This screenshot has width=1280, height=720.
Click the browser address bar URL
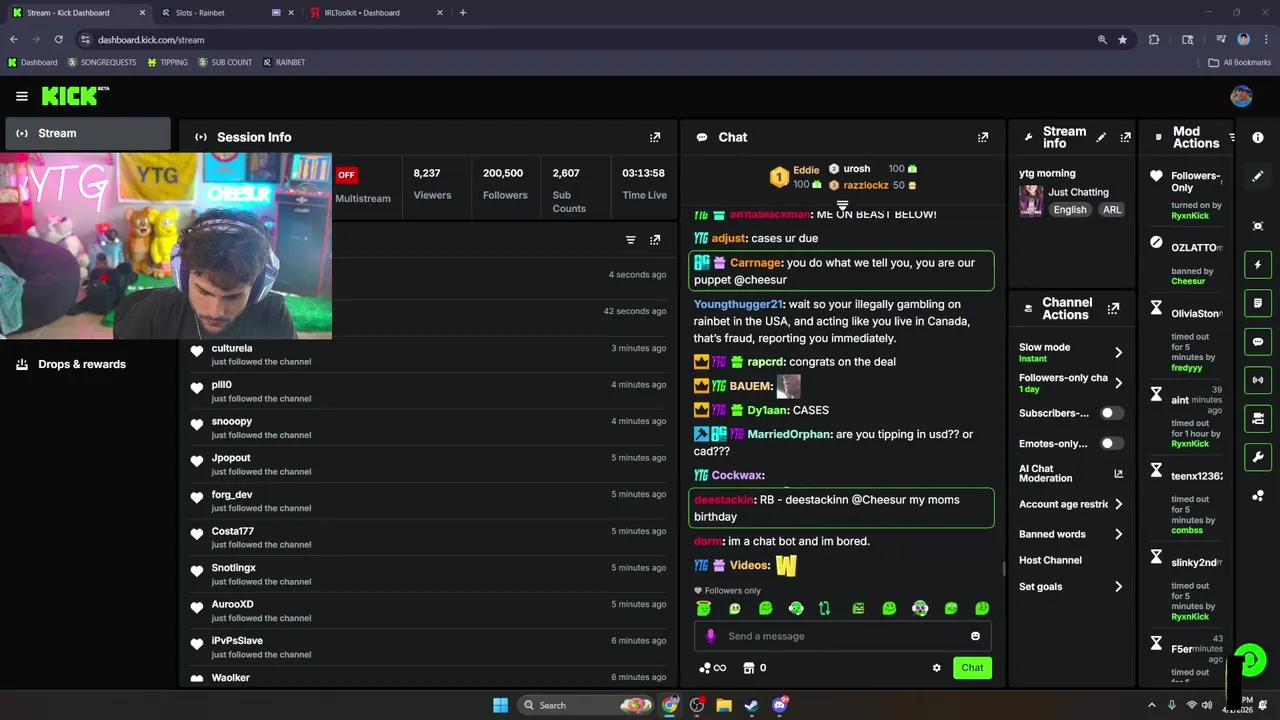(x=151, y=40)
